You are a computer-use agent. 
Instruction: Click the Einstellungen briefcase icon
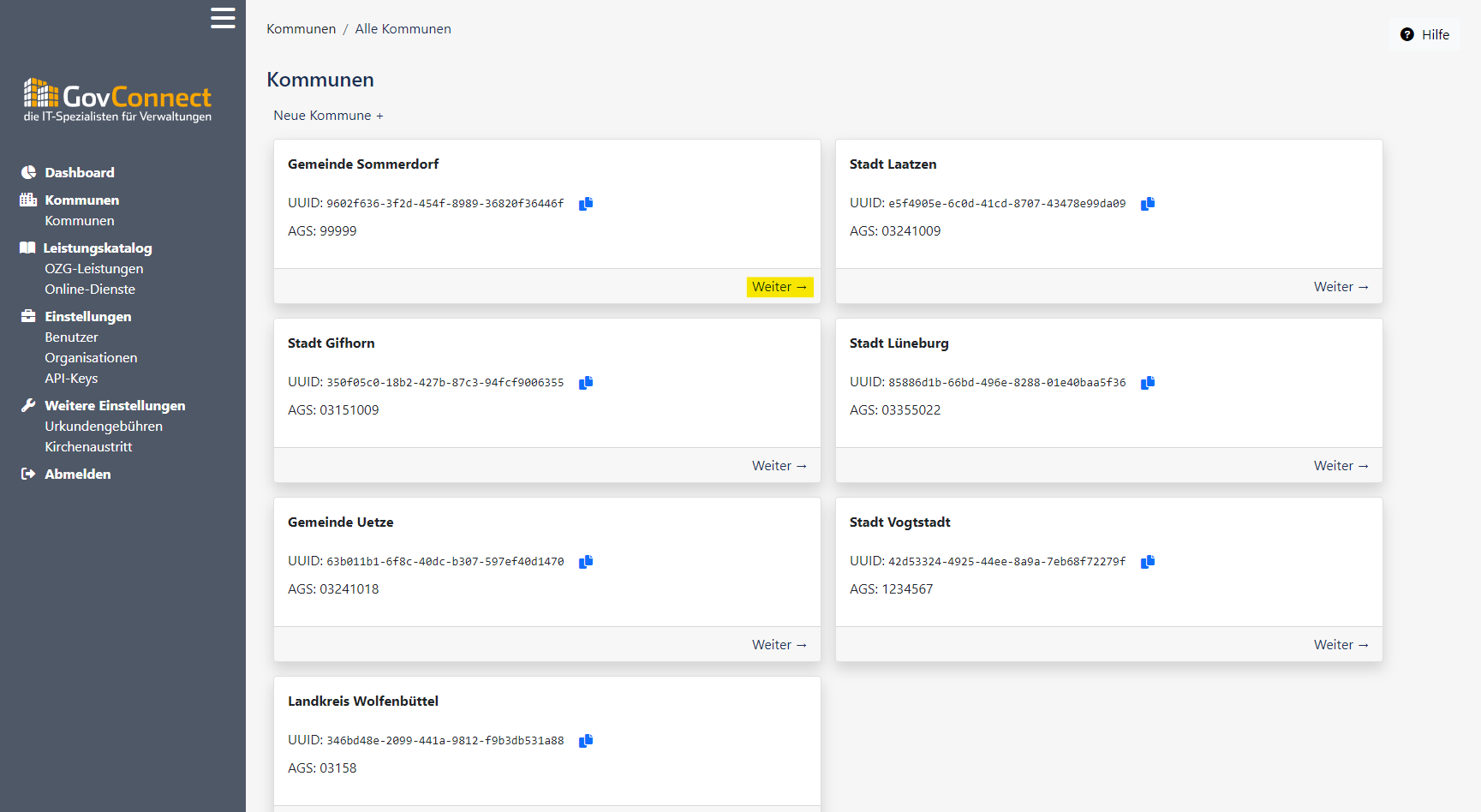28,316
